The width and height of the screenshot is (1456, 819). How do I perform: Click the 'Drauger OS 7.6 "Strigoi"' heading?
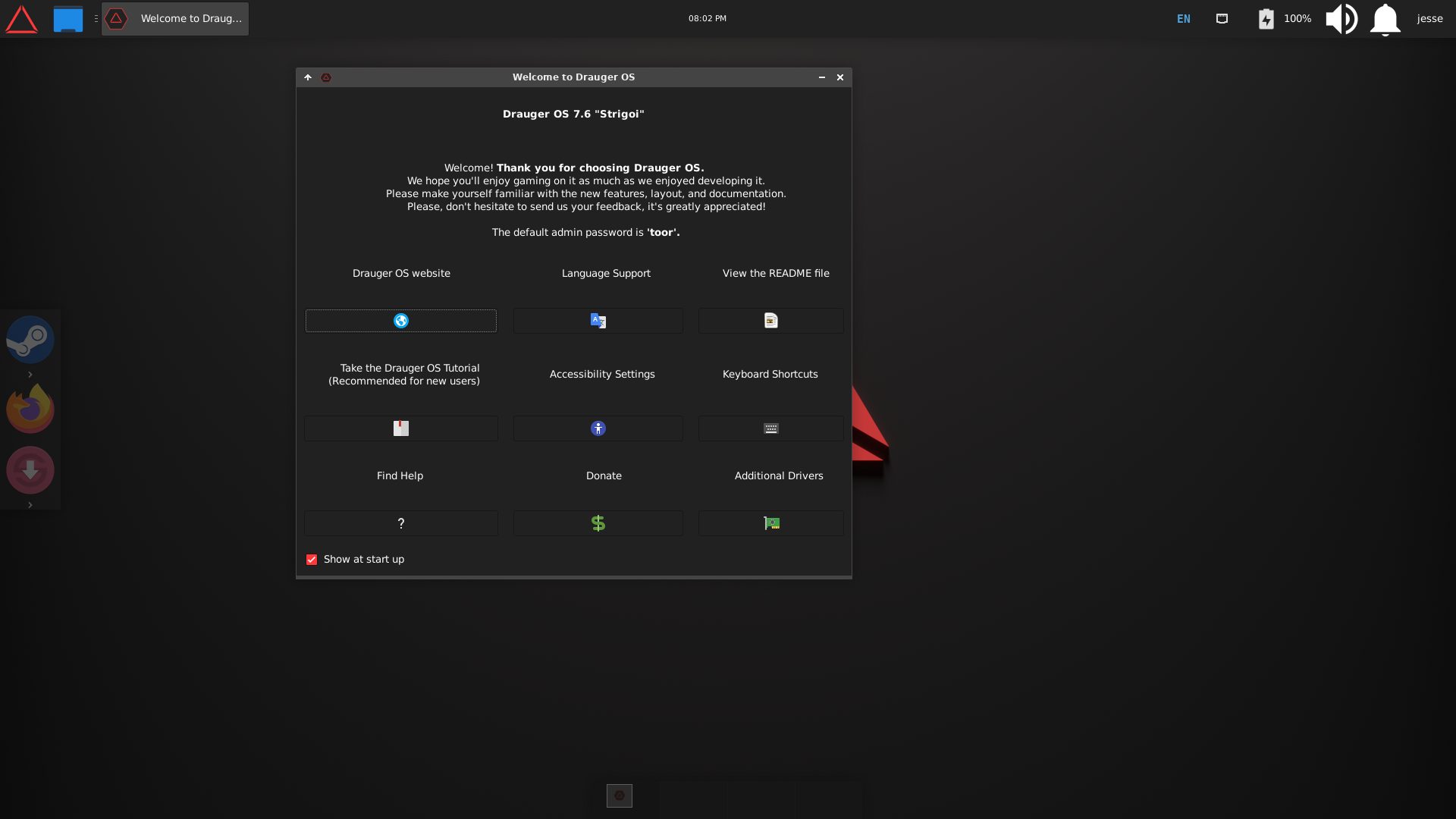click(573, 115)
